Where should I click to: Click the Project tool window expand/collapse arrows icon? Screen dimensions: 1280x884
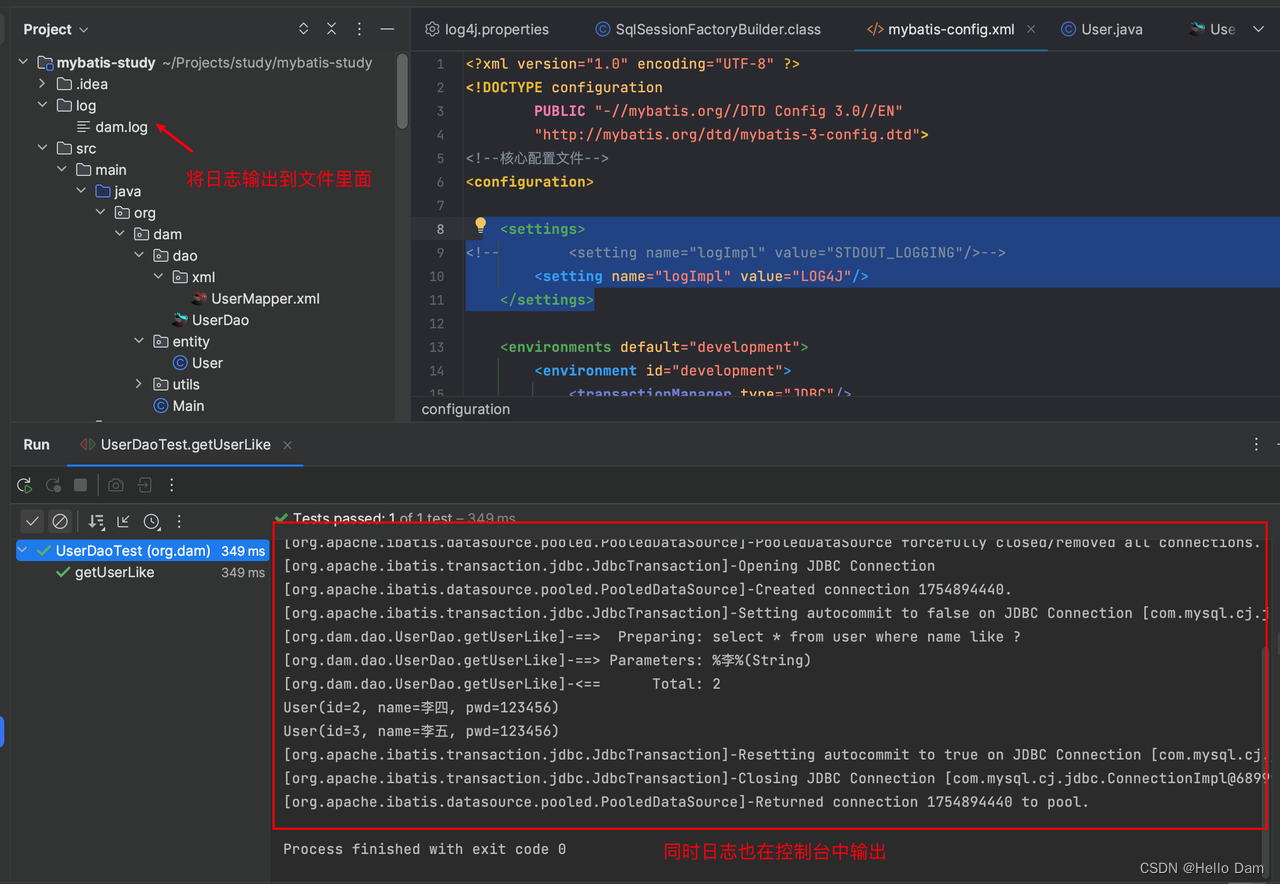pyautogui.click(x=303, y=29)
